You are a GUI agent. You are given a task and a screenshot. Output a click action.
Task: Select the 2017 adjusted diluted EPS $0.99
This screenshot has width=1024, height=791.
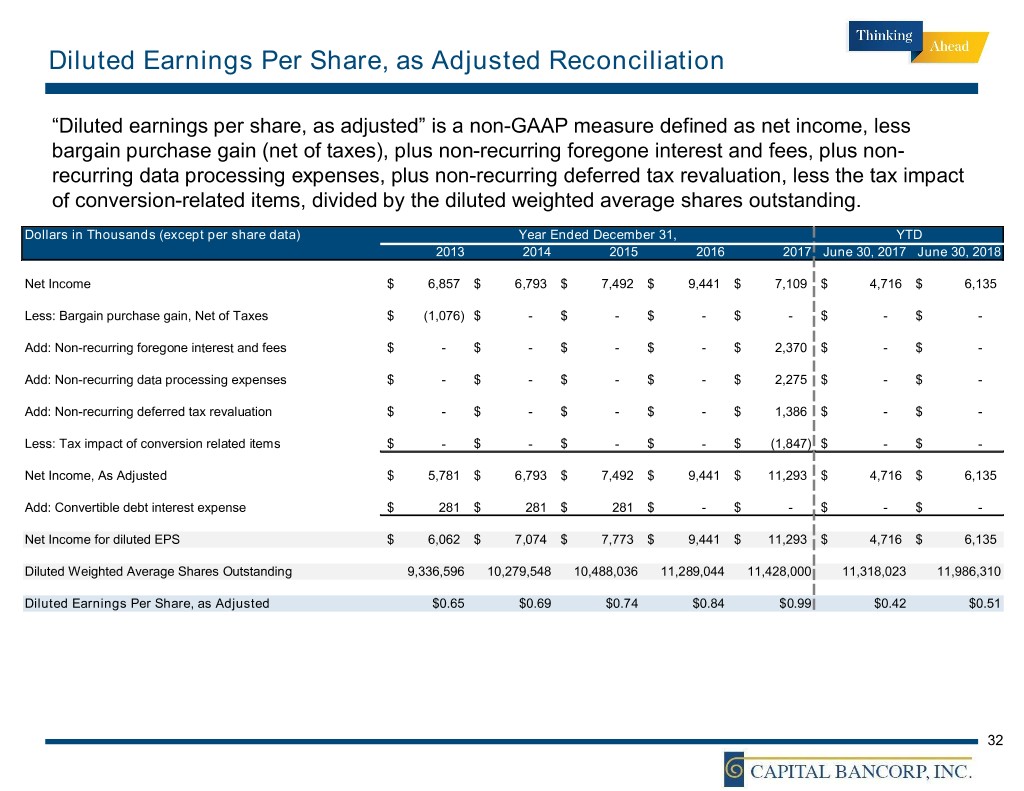click(x=792, y=603)
